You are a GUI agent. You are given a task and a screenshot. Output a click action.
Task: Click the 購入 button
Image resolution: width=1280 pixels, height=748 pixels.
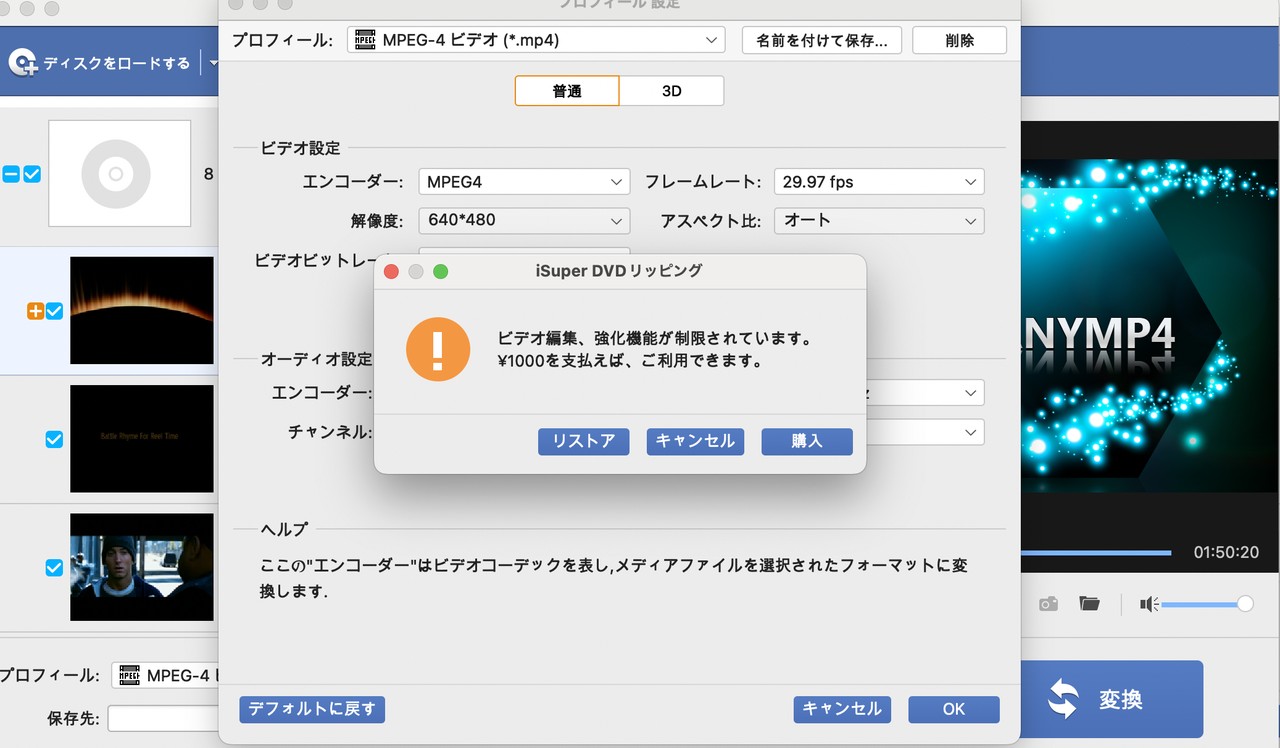pyautogui.click(x=807, y=441)
